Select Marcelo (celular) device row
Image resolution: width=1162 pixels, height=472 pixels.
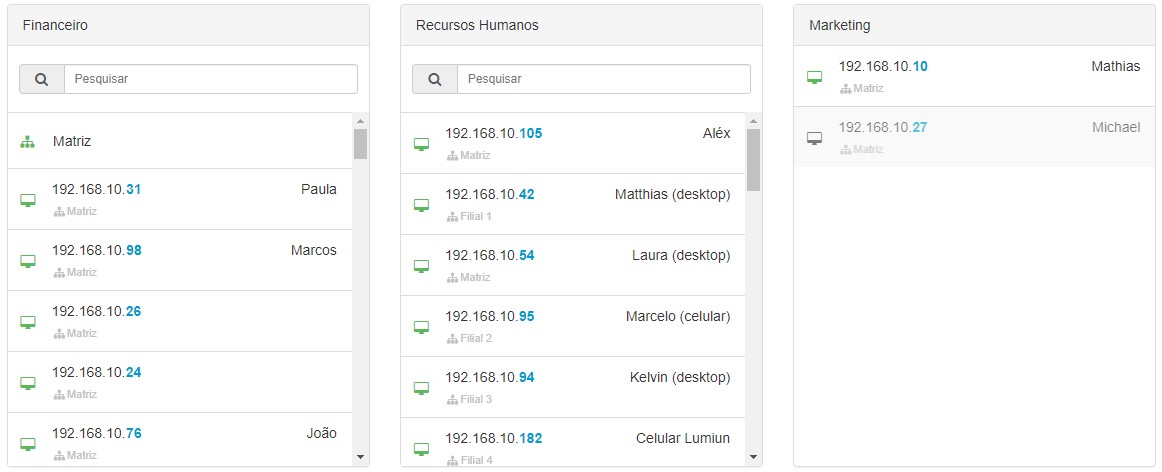coord(573,326)
